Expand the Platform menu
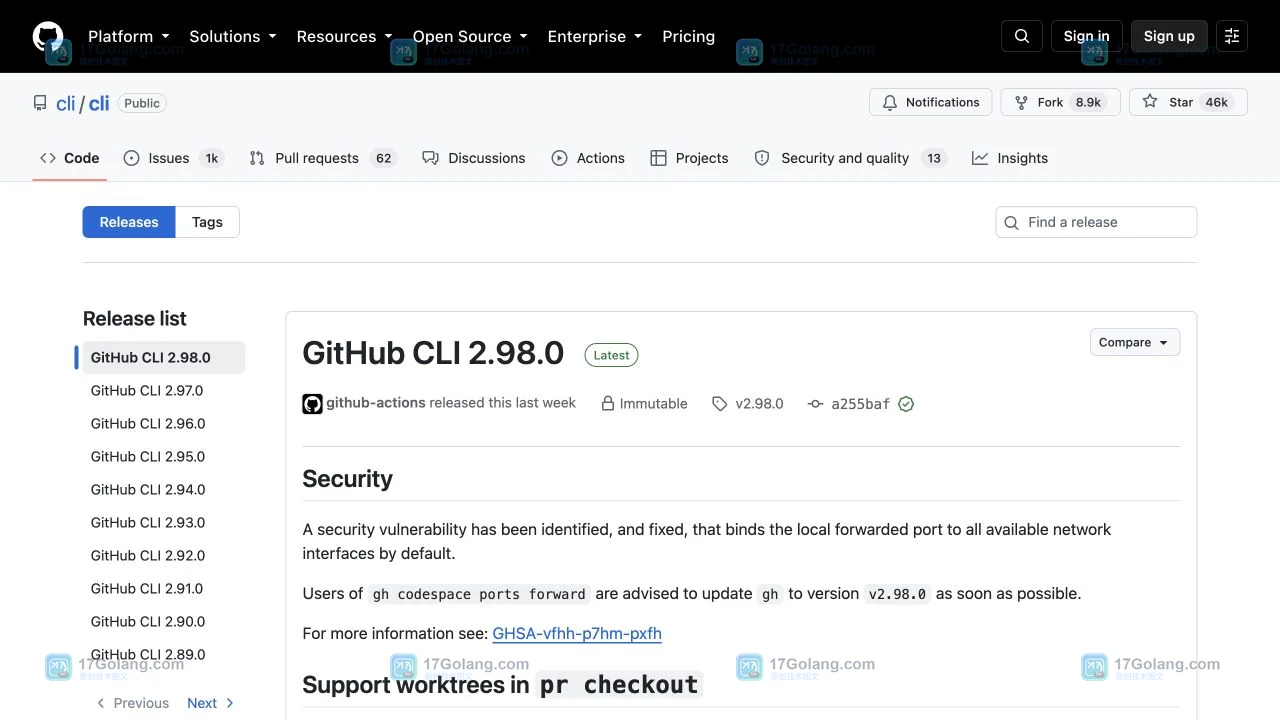The width and height of the screenshot is (1280, 720). point(129,36)
